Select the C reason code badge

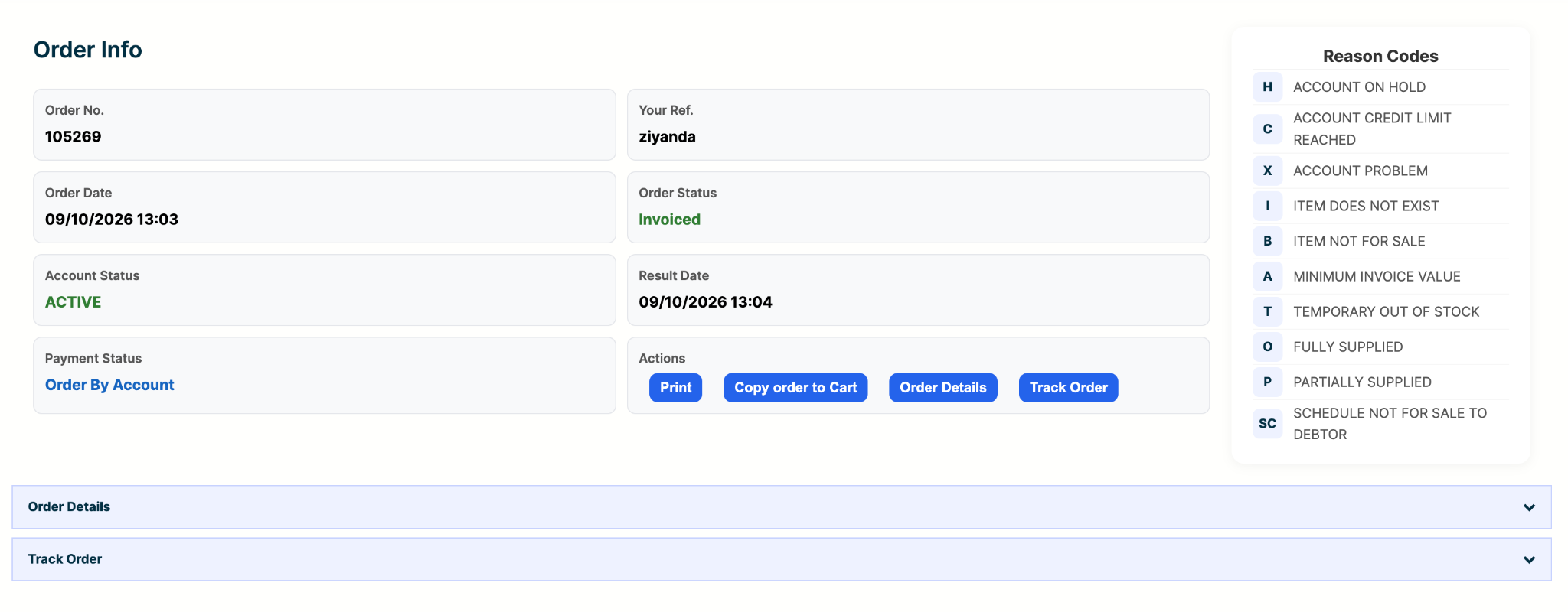tap(1267, 129)
